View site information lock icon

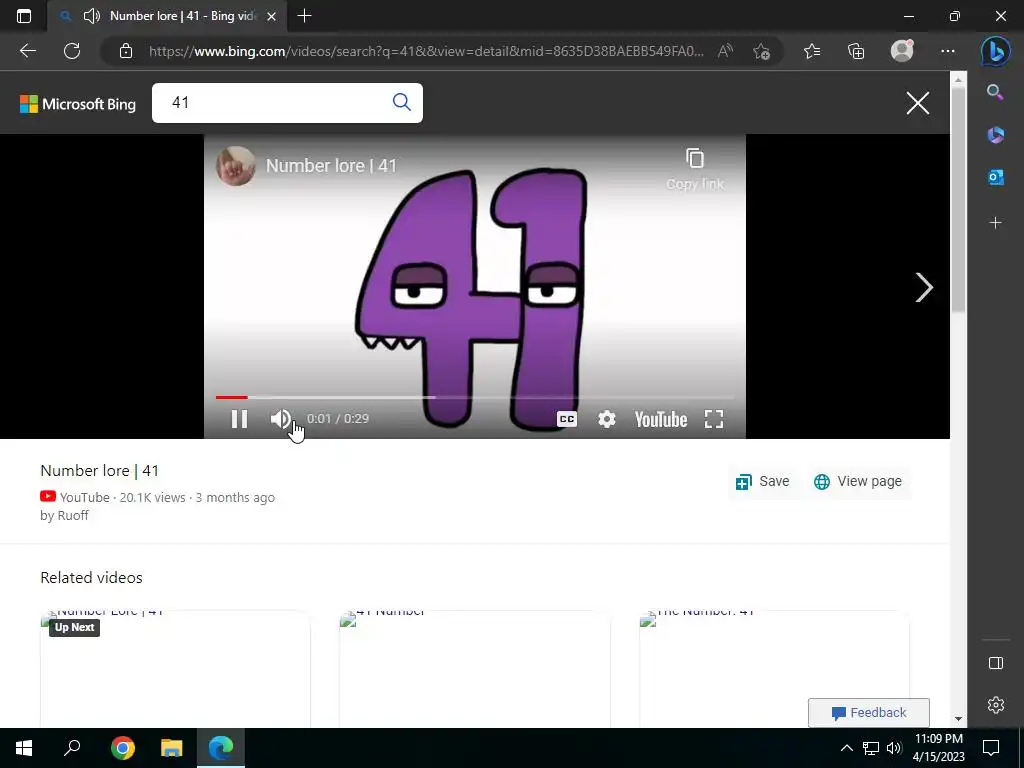tap(126, 51)
